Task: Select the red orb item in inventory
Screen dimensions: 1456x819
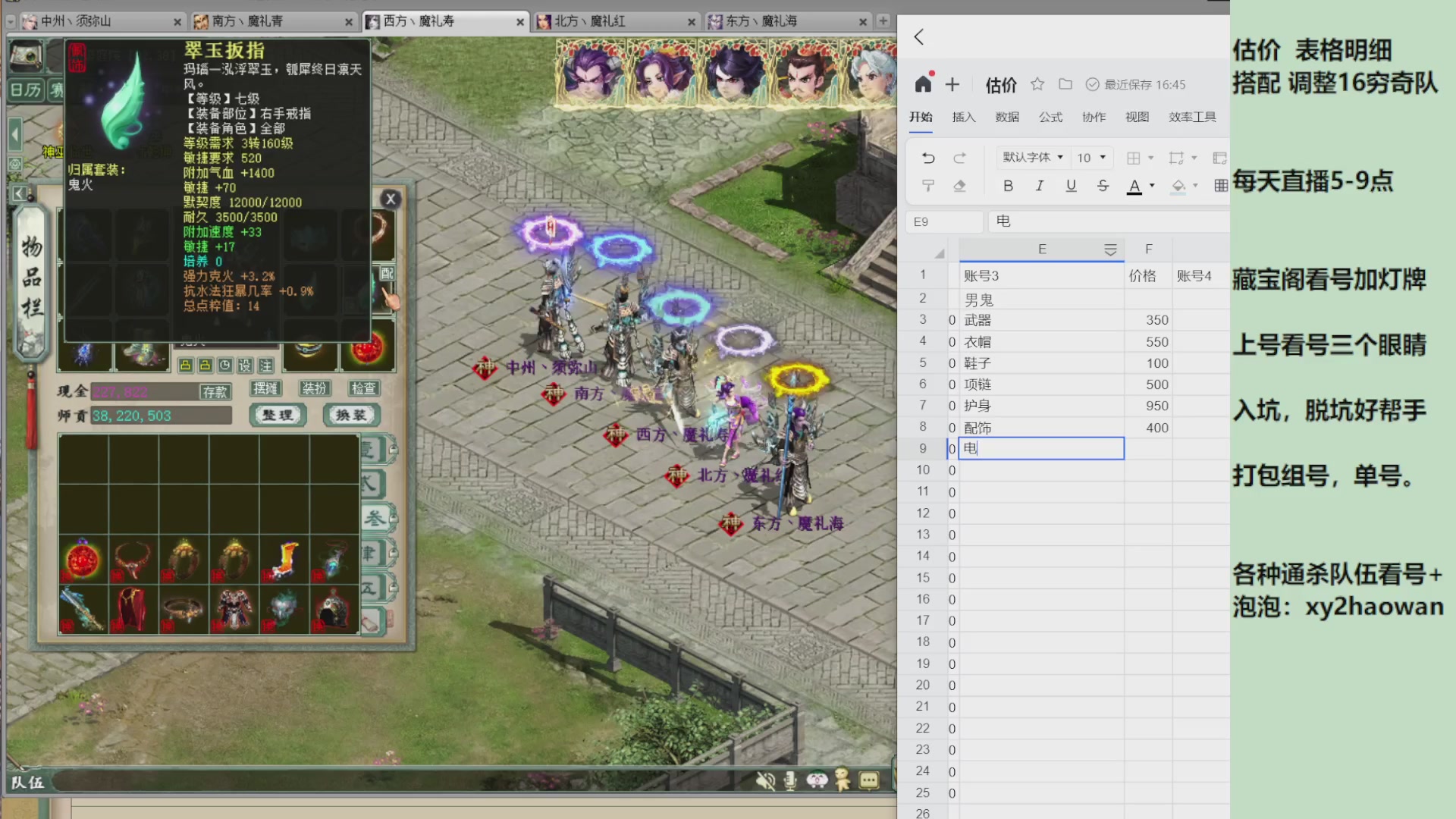Action: (83, 560)
